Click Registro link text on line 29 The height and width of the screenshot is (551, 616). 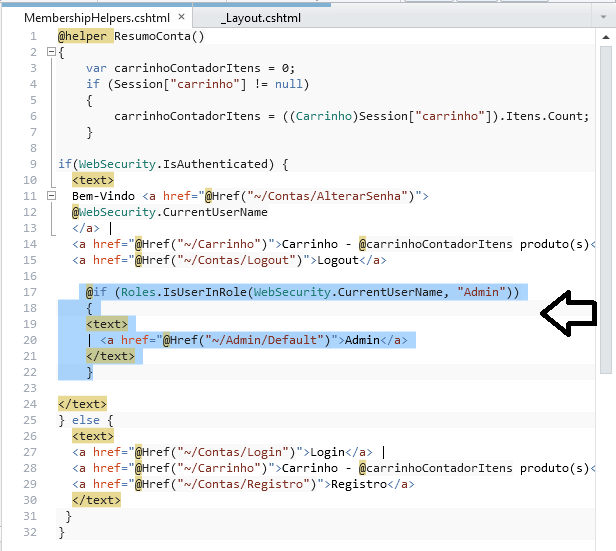coord(359,484)
